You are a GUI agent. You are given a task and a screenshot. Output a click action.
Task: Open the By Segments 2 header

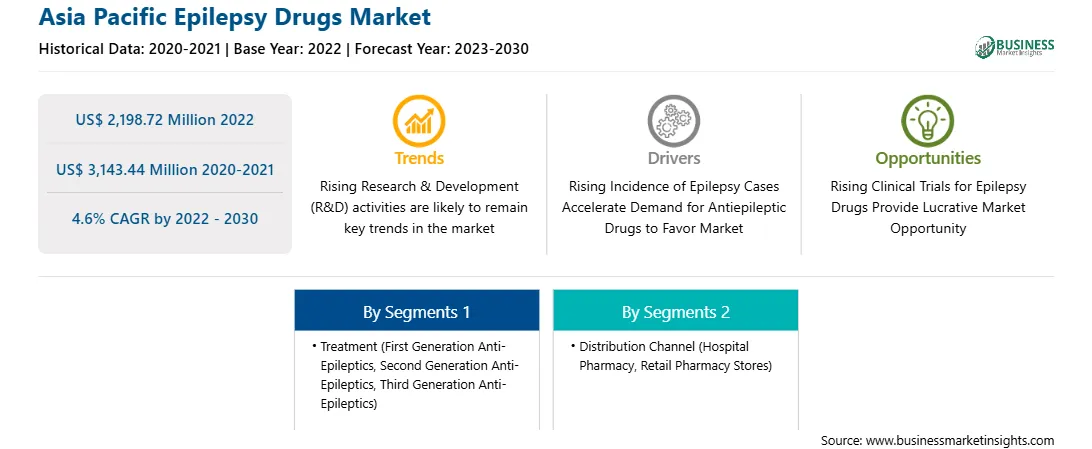click(x=676, y=310)
